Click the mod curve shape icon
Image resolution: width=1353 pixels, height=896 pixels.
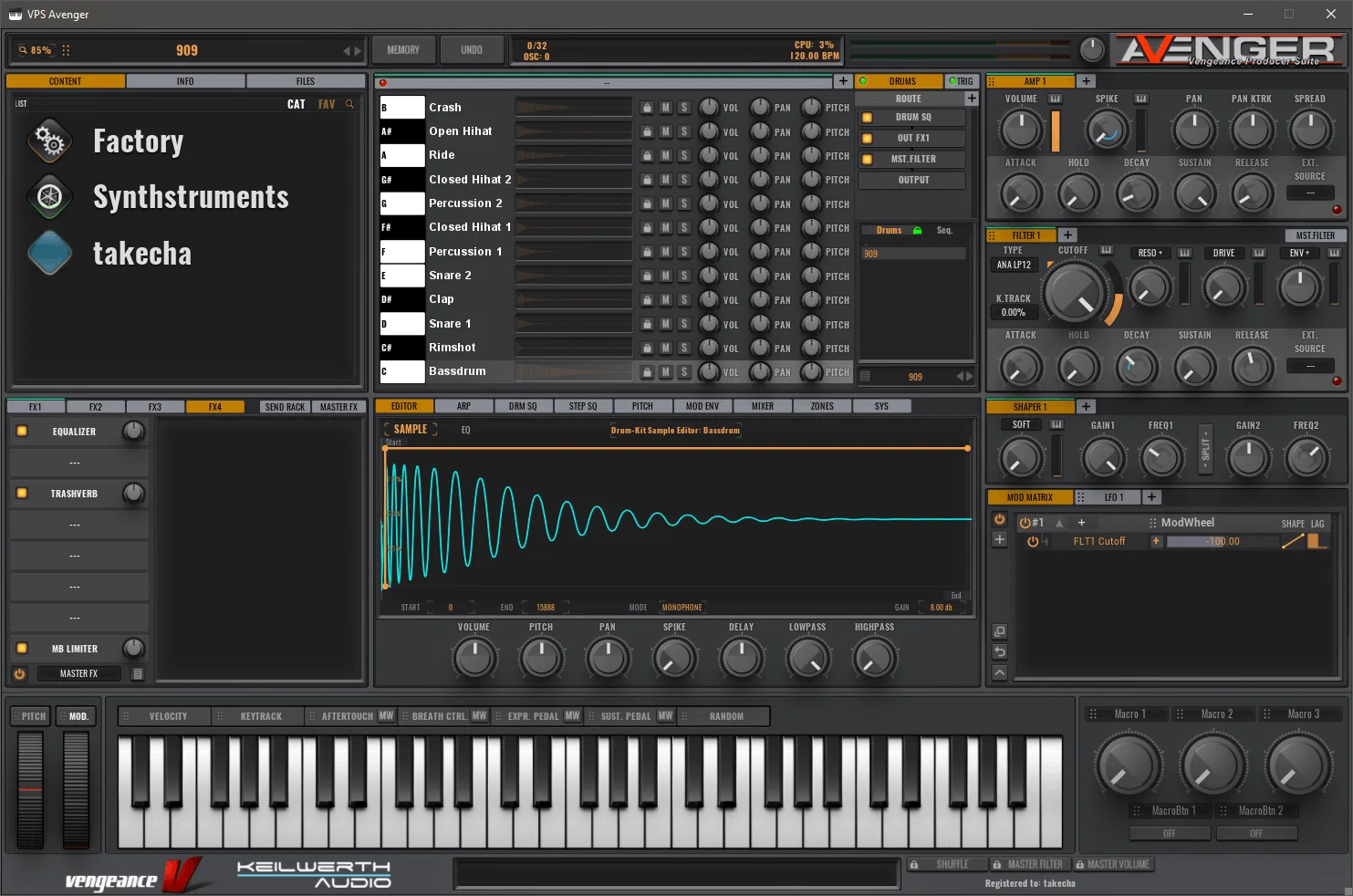[x=1292, y=541]
